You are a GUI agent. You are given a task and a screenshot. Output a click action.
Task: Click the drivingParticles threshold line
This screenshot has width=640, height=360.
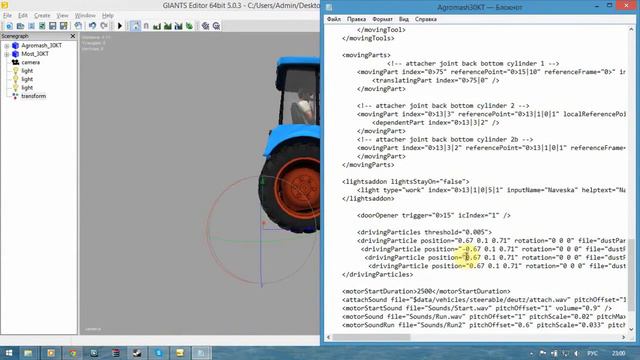(424, 232)
